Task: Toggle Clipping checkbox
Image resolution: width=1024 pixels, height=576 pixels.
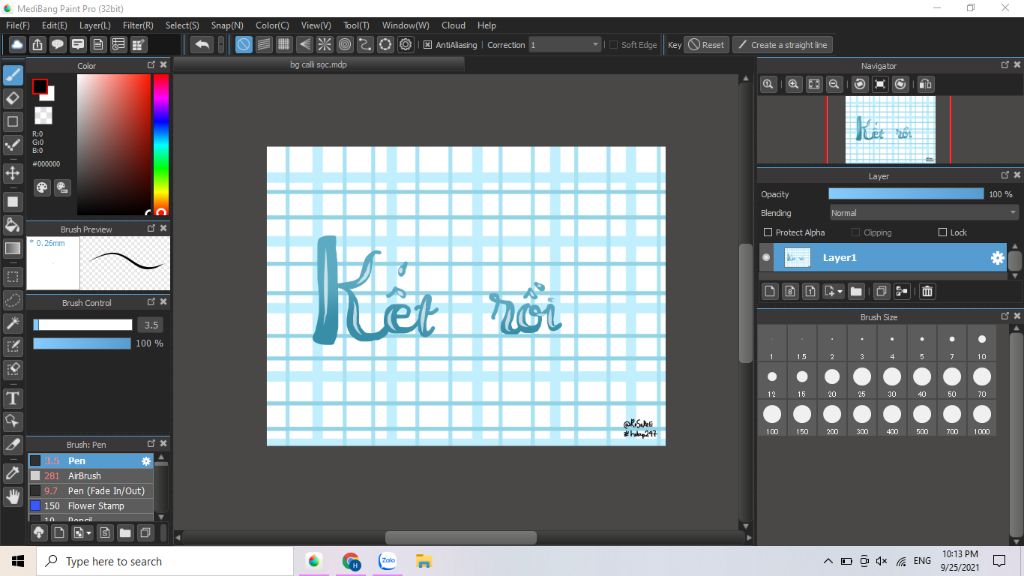Action: 856,232
